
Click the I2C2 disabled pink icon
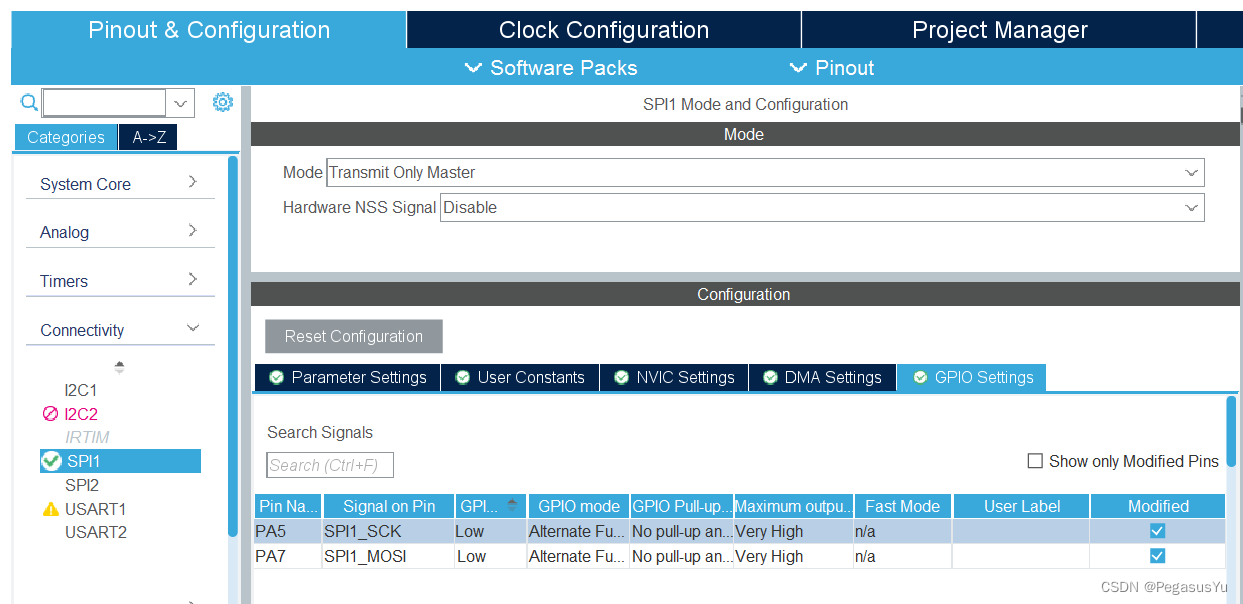pyautogui.click(x=51, y=414)
